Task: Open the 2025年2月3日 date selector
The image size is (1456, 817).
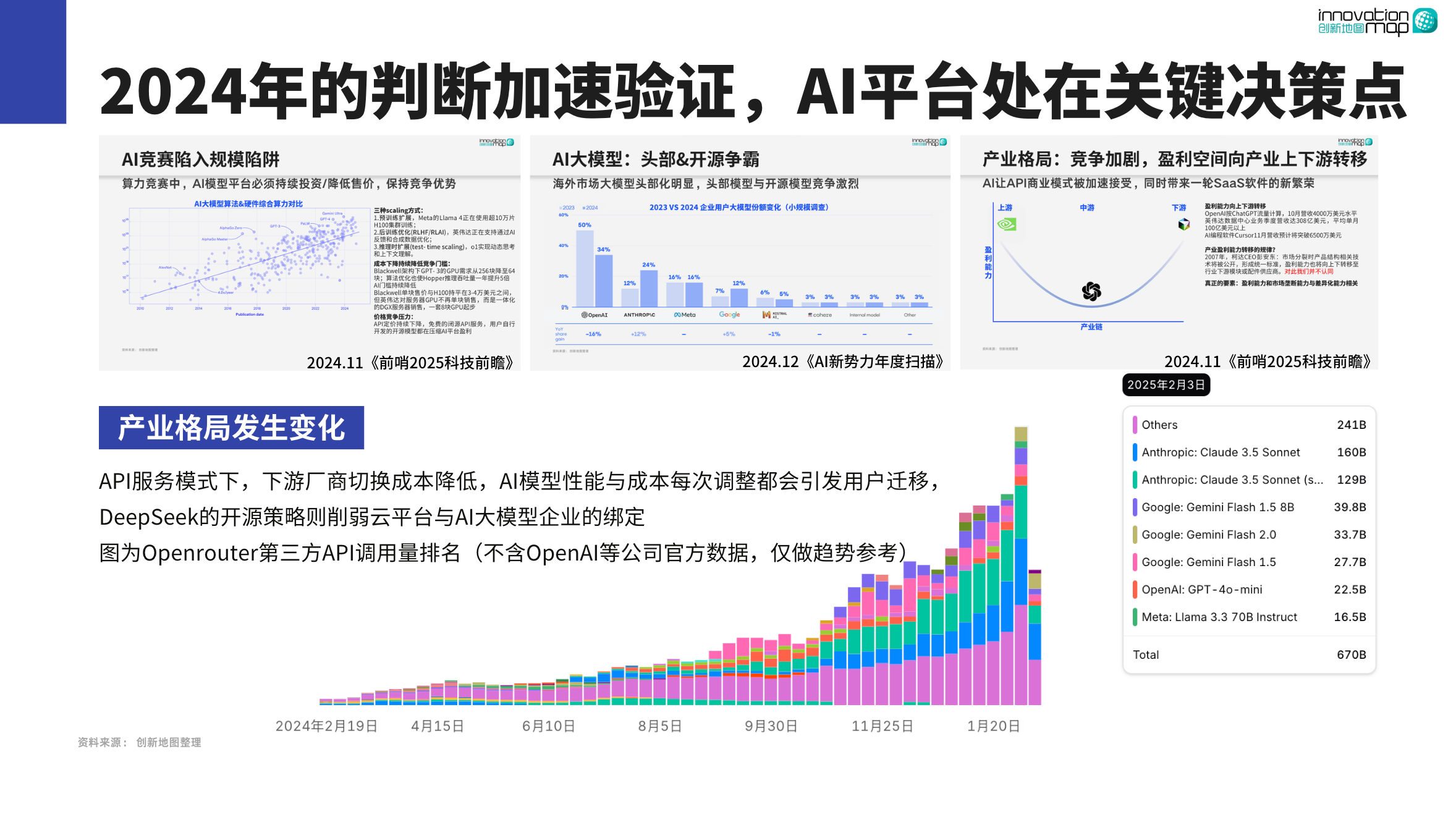Action: click(1166, 385)
